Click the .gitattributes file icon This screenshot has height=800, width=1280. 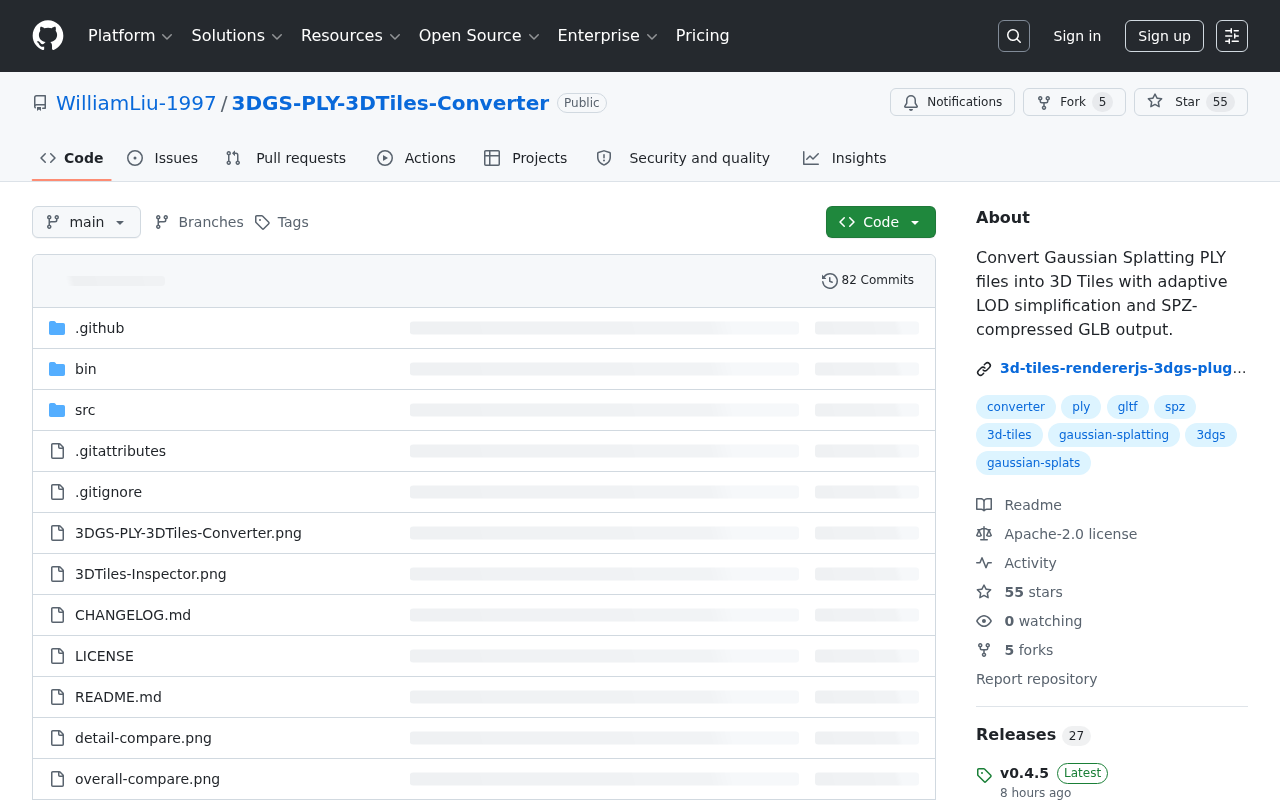[x=57, y=451]
